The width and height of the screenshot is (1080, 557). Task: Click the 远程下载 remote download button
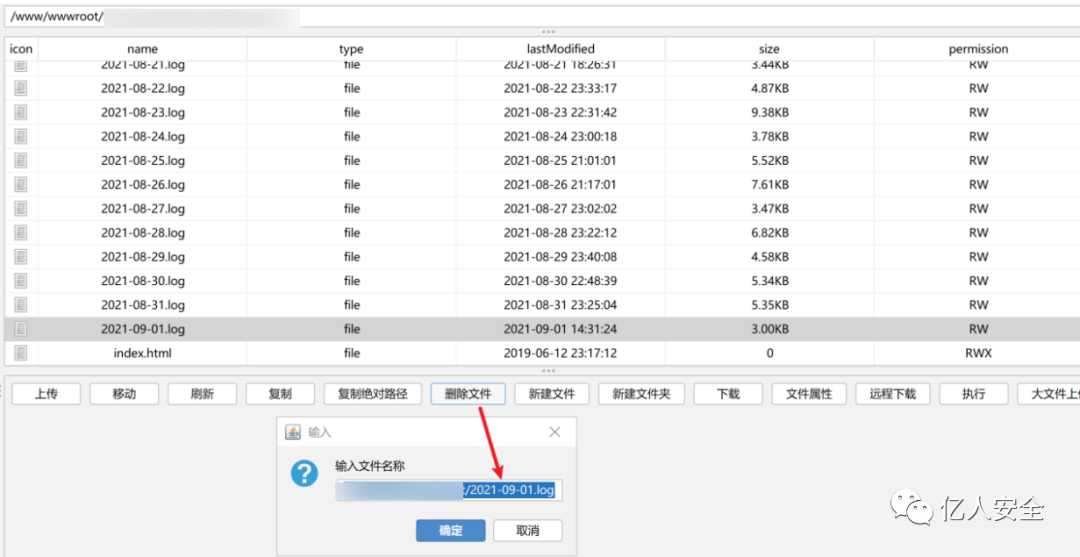(x=893, y=394)
